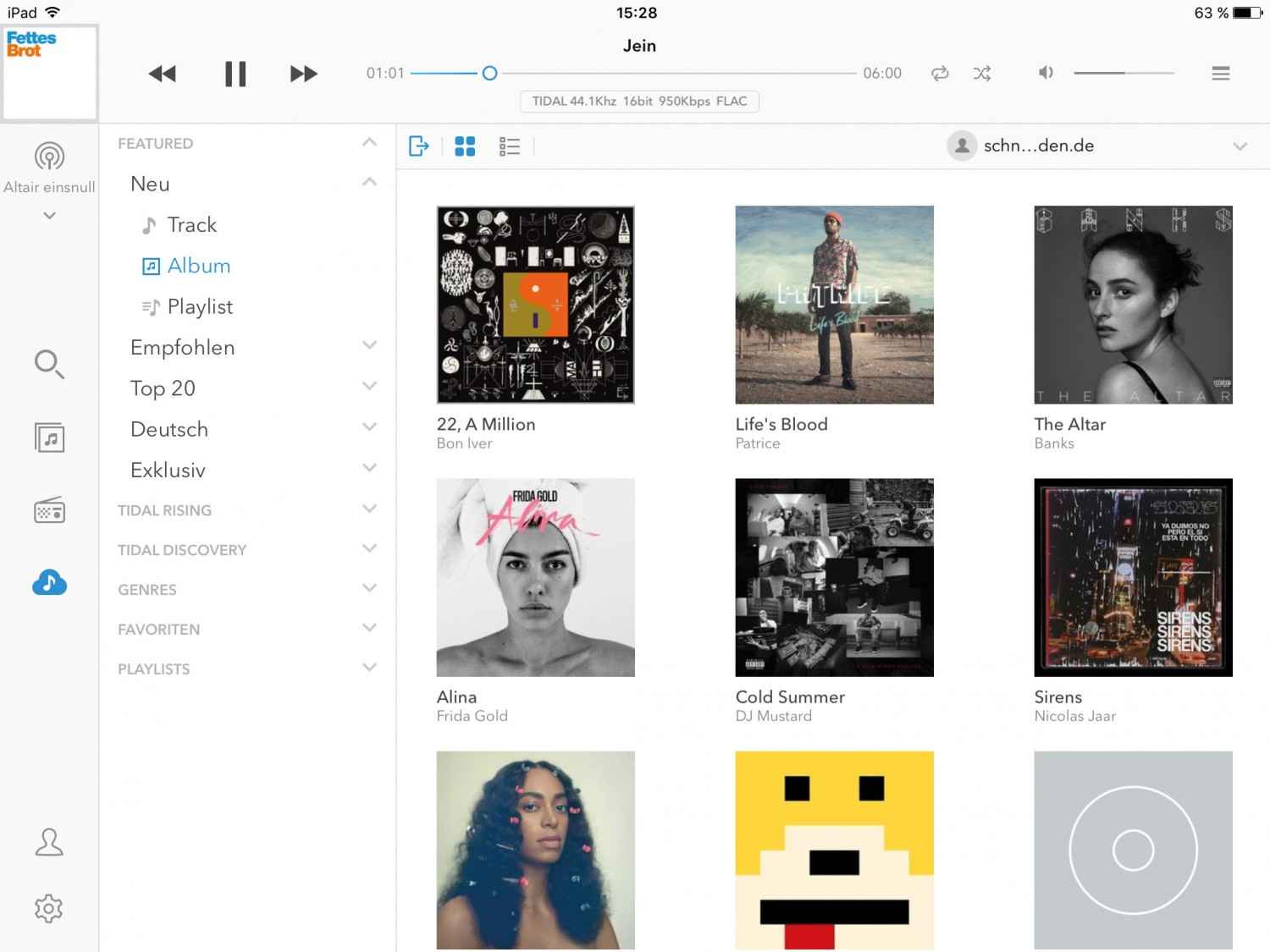Open the Cold Summer album cover
The width and height of the screenshot is (1270, 952).
(x=834, y=577)
